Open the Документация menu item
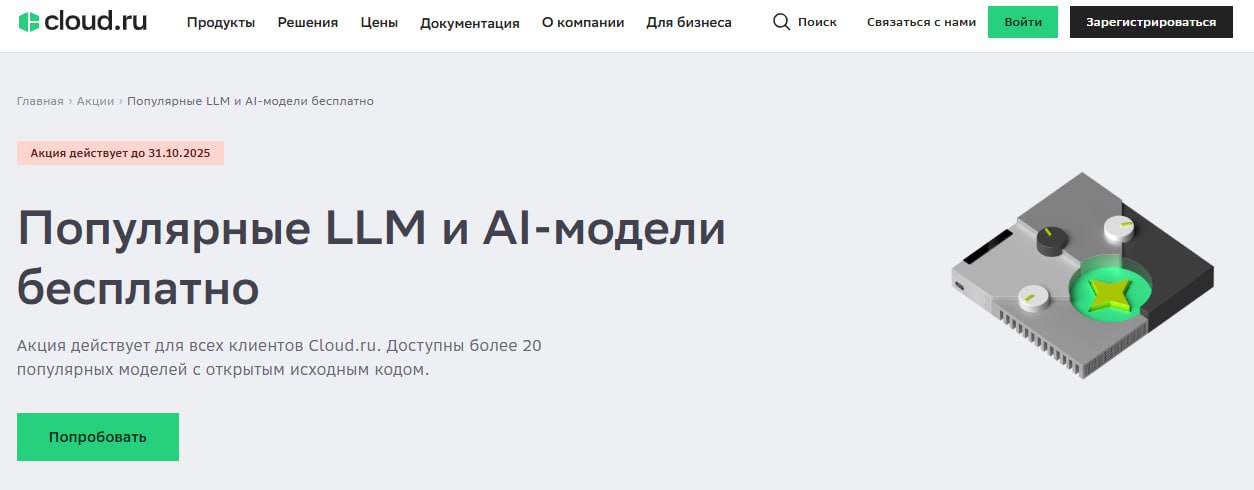 point(470,23)
